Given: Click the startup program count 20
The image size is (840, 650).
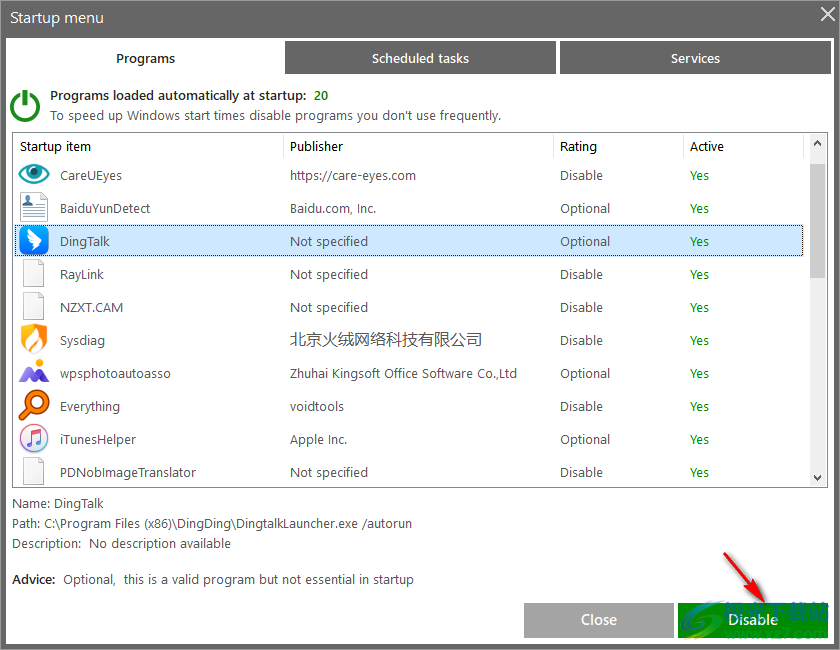Looking at the screenshot, I should pos(321,95).
